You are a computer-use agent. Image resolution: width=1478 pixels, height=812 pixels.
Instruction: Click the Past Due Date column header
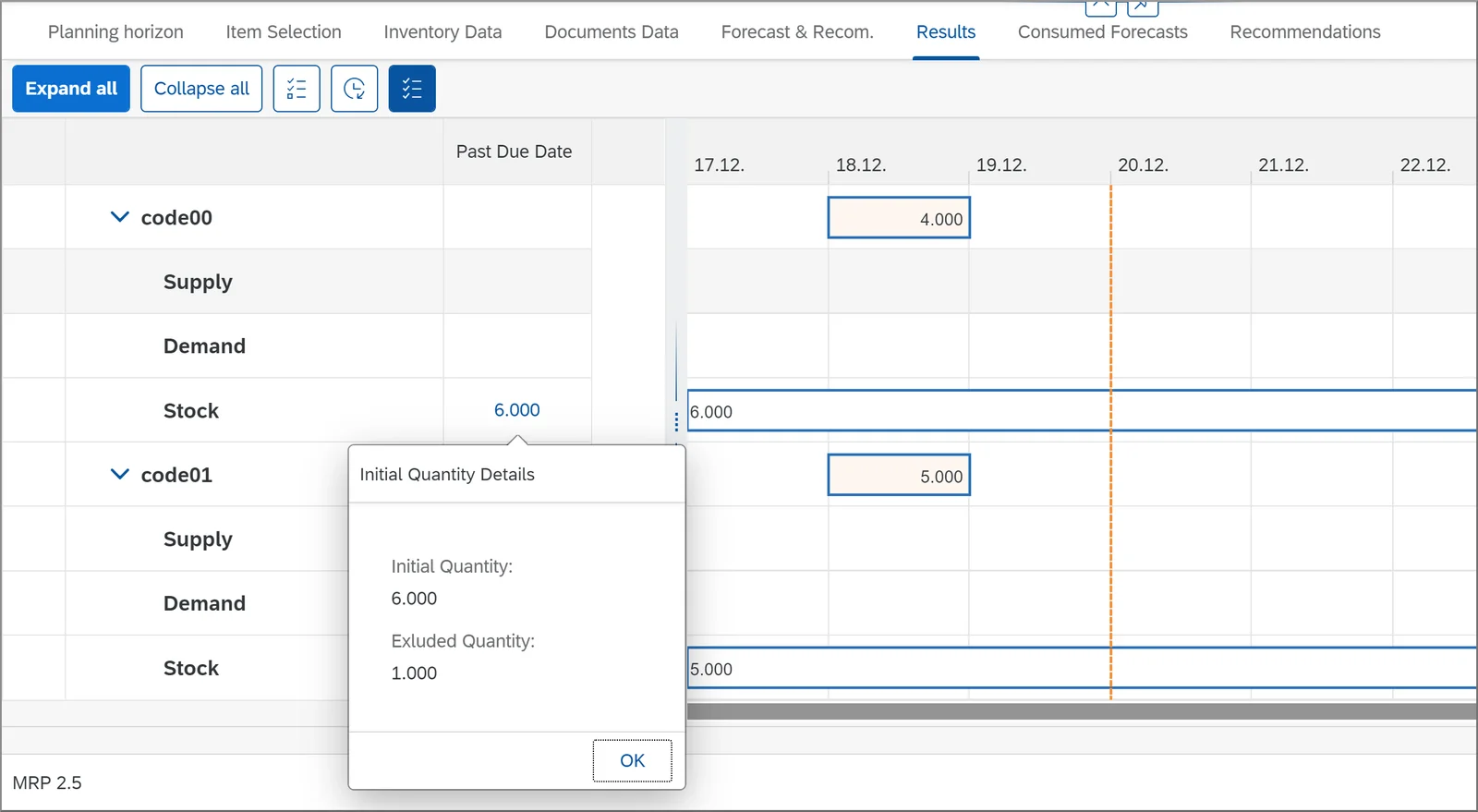[514, 151]
